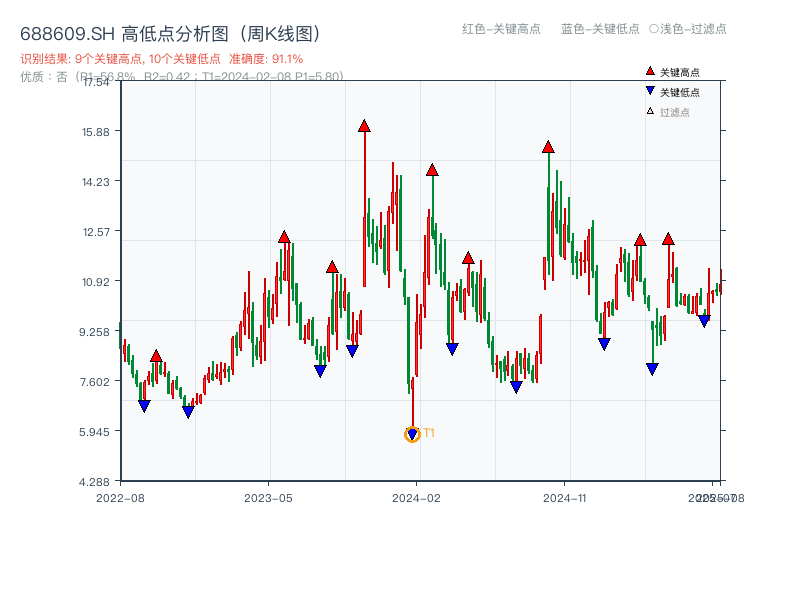Select the blue 关键低点 triangle legend icon
This screenshot has width=800, height=600.
coord(650,89)
